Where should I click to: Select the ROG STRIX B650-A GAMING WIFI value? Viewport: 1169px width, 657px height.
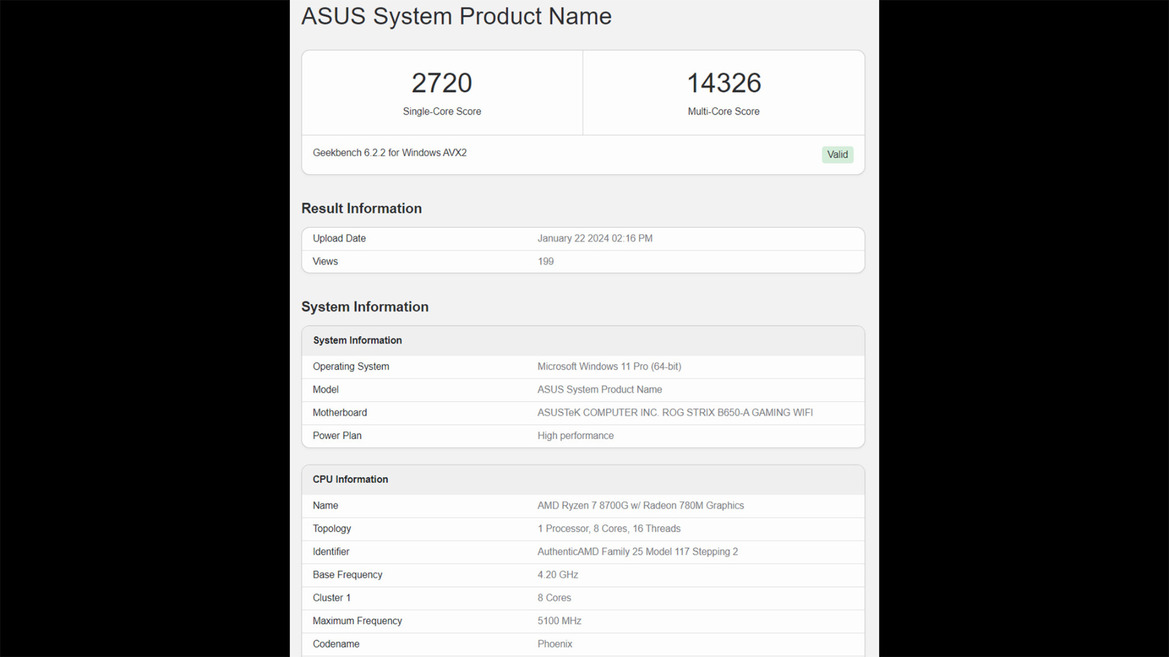click(675, 413)
